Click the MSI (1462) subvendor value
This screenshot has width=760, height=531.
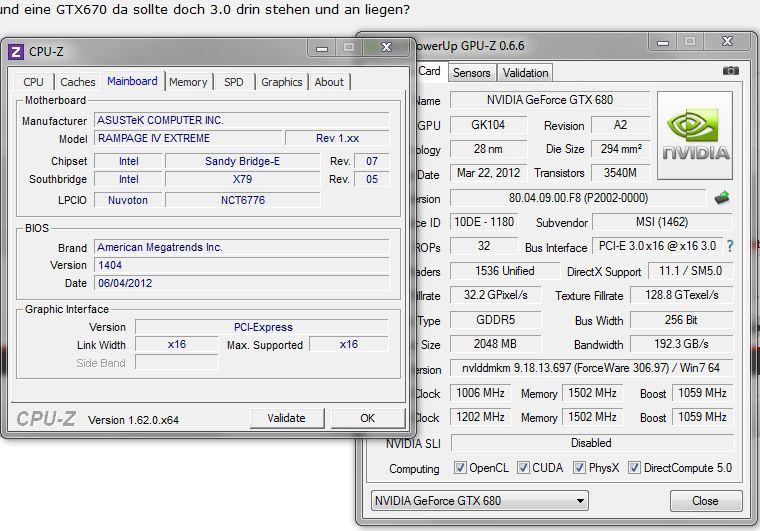662,222
